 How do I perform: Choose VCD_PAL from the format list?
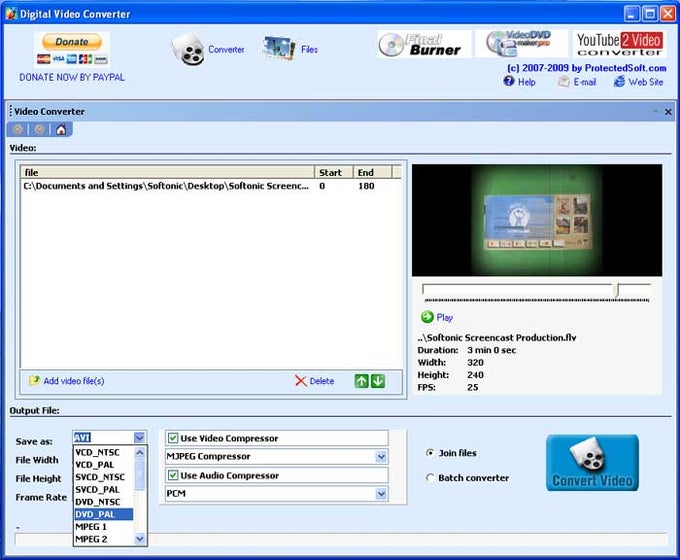tap(104, 465)
